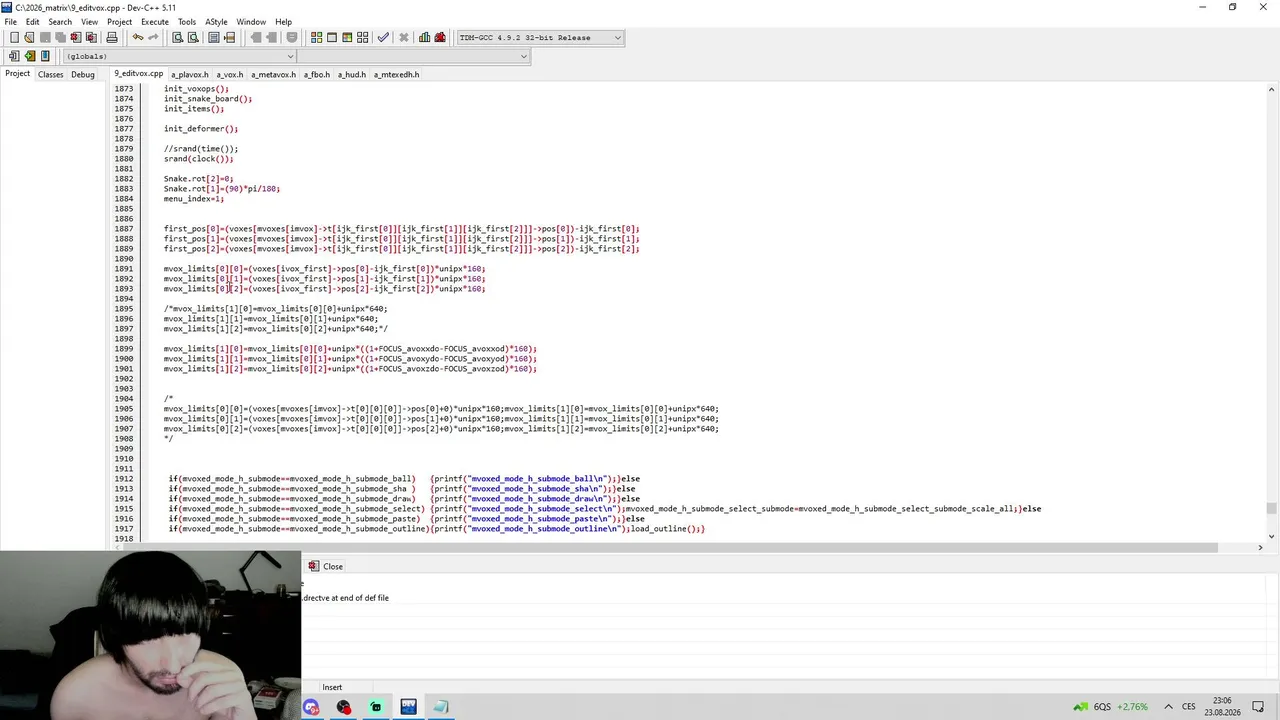1280x720 pixels.
Task: Open the Edit menu
Action: pyautogui.click(x=33, y=22)
